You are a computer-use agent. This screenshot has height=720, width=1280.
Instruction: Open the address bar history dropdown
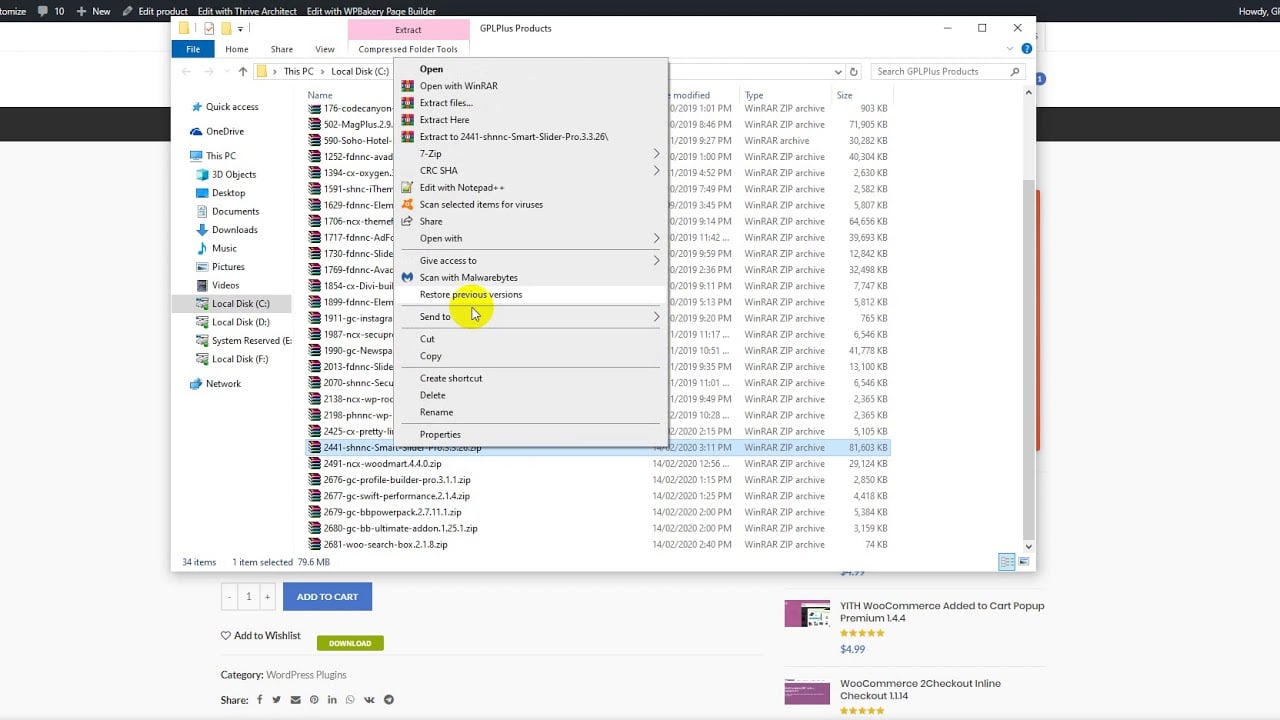(x=838, y=72)
